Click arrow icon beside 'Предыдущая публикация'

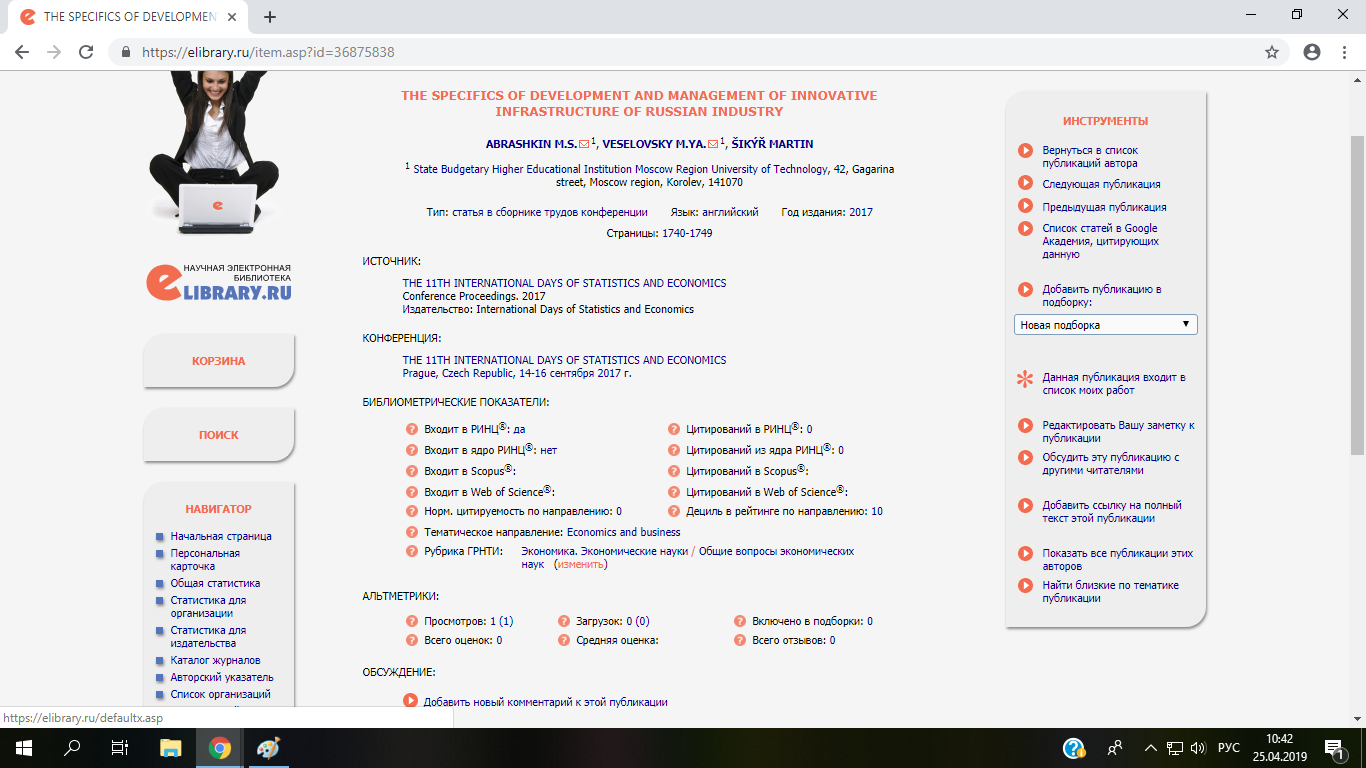click(1025, 206)
